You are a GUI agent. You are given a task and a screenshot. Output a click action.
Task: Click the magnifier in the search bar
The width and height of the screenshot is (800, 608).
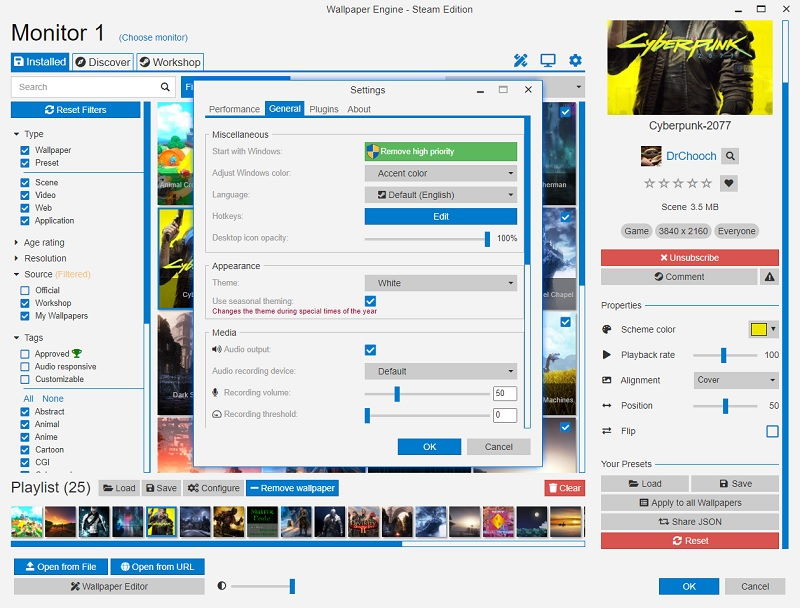pos(166,87)
